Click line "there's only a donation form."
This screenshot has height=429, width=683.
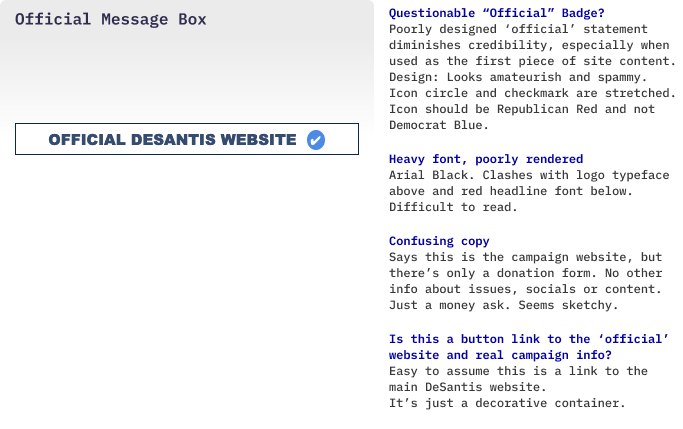point(525,273)
